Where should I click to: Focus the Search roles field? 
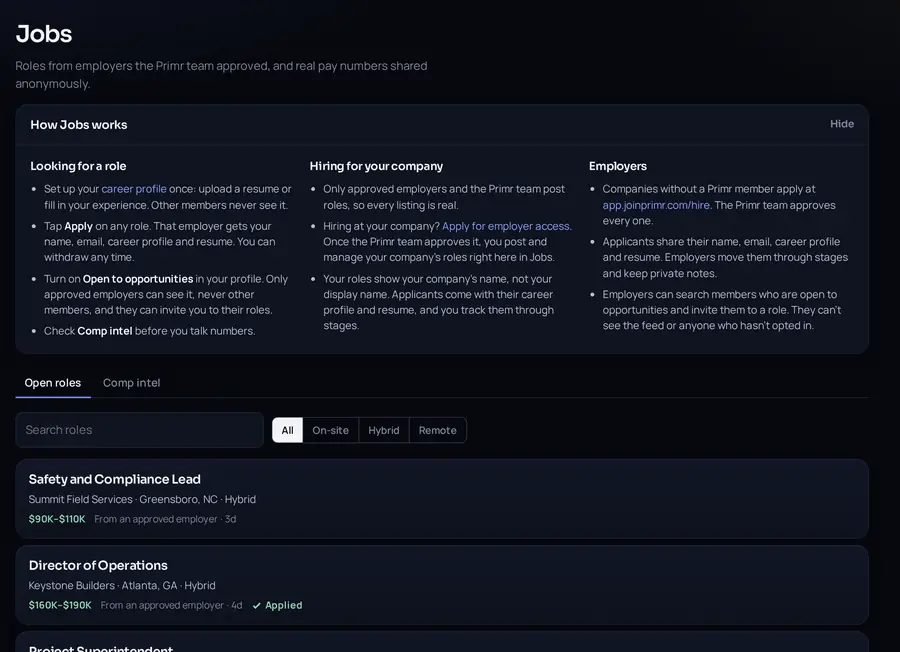click(x=139, y=430)
